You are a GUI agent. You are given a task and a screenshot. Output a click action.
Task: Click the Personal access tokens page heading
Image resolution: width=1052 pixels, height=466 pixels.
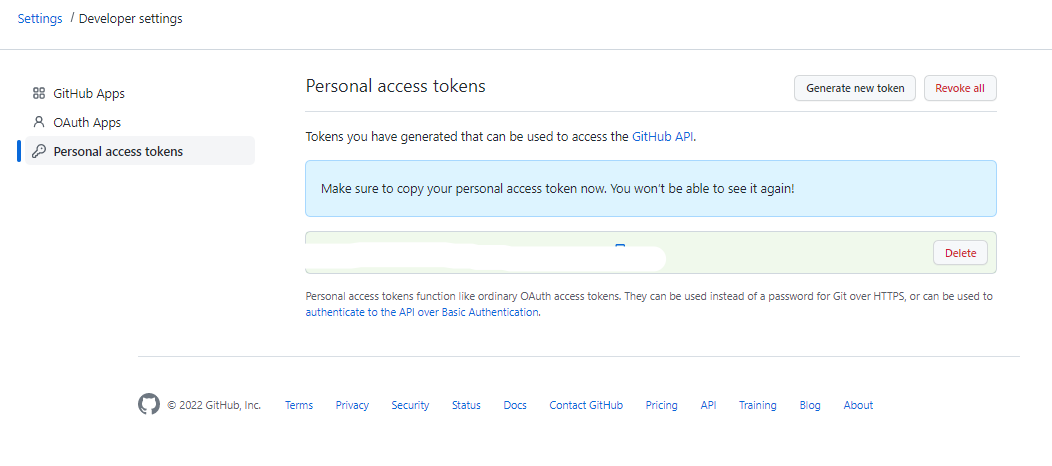pos(396,86)
